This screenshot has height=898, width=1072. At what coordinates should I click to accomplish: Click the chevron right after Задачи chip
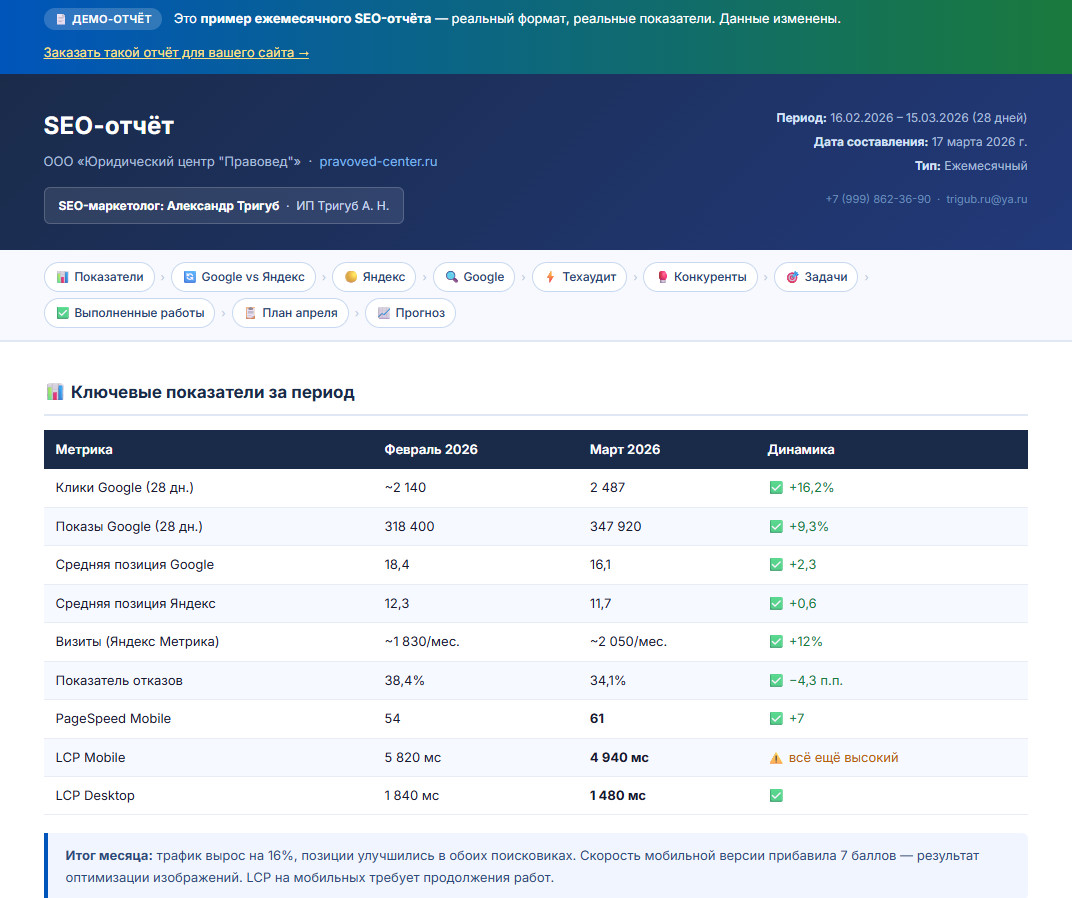coord(866,277)
